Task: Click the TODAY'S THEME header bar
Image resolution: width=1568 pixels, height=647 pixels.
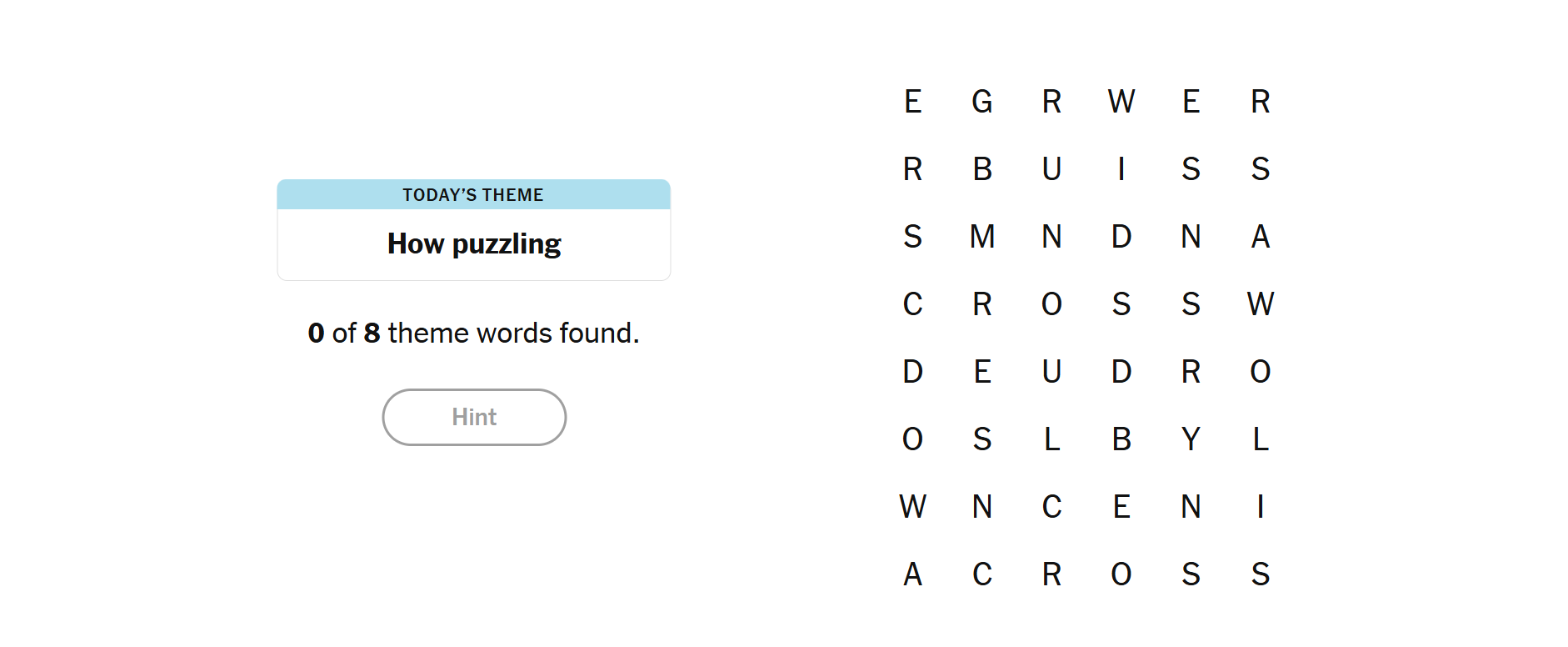Action: pyautogui.click(x=474, y=195)
